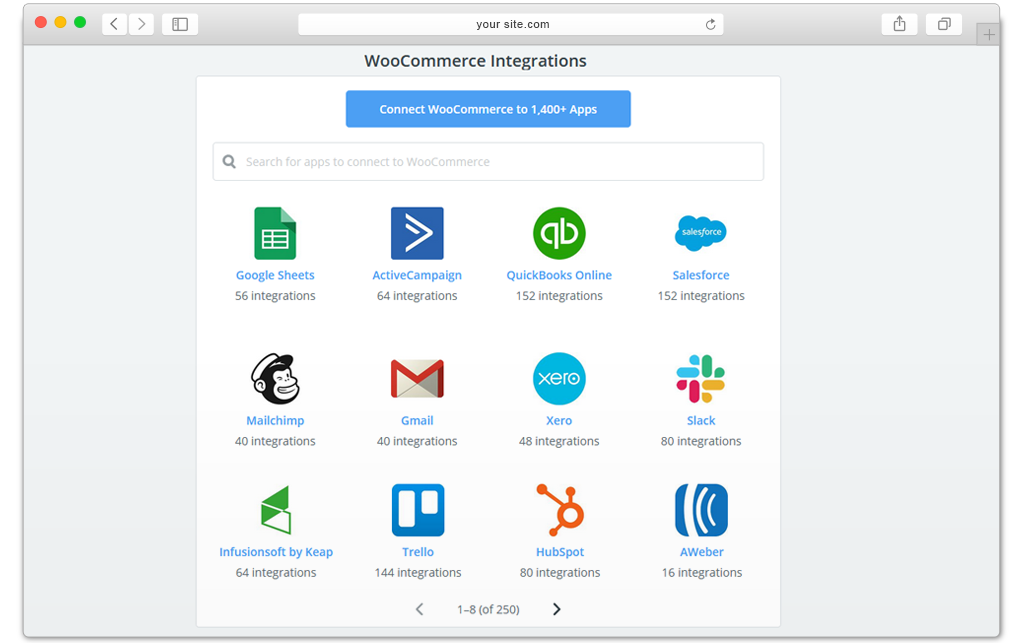Click the your site.com address bar
1024x643 pixels.
click(x=511, y=24)
